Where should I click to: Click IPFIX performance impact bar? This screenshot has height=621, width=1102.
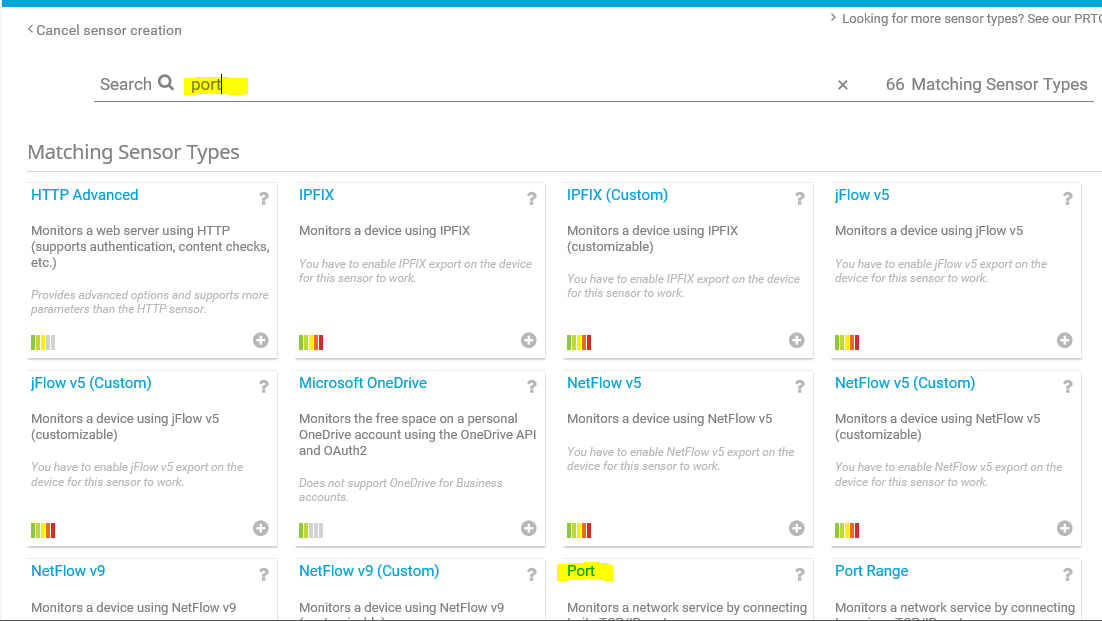coord(311,342)
